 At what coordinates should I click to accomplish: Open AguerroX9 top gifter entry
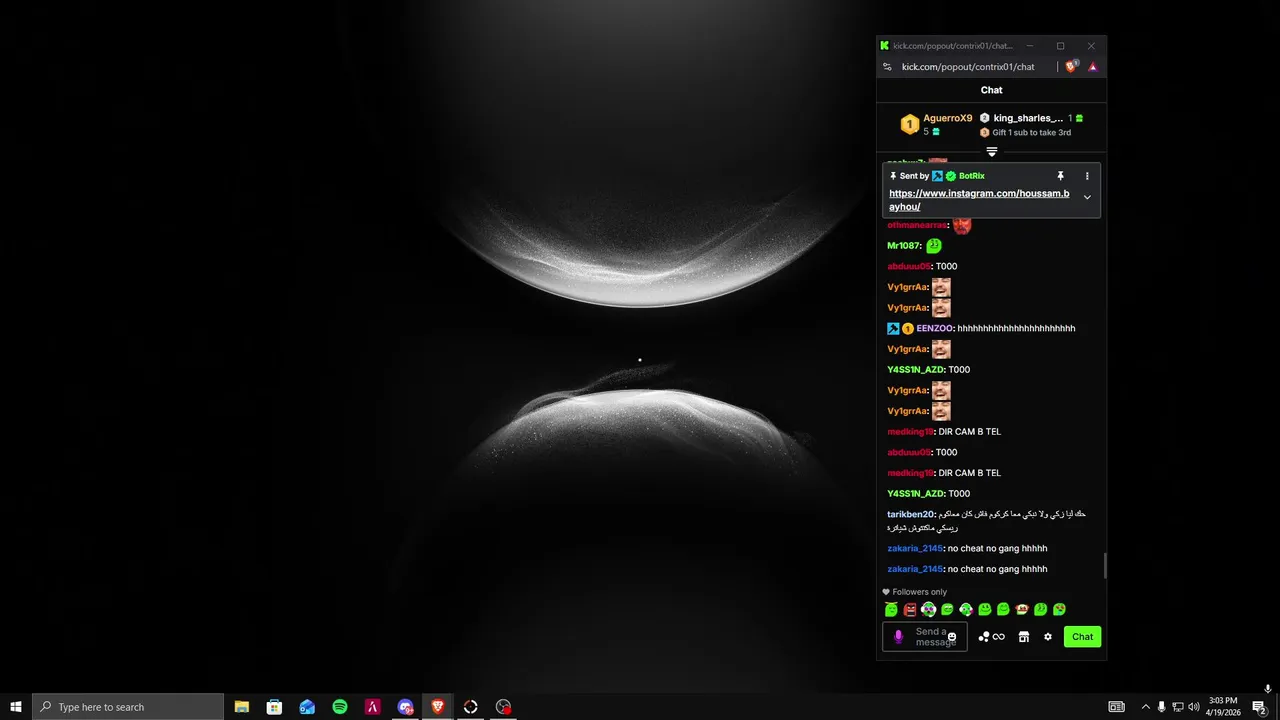click(936, 124)
